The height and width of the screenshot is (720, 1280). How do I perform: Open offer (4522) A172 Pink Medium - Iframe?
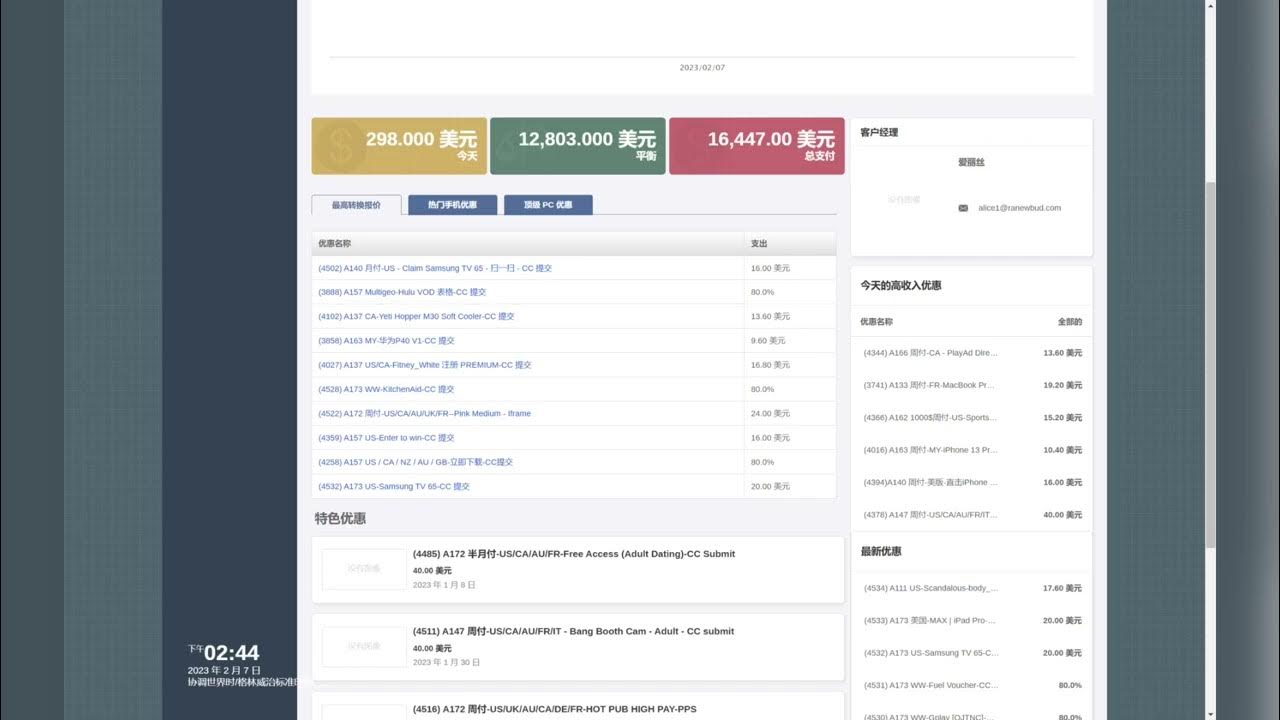(424, 413)
